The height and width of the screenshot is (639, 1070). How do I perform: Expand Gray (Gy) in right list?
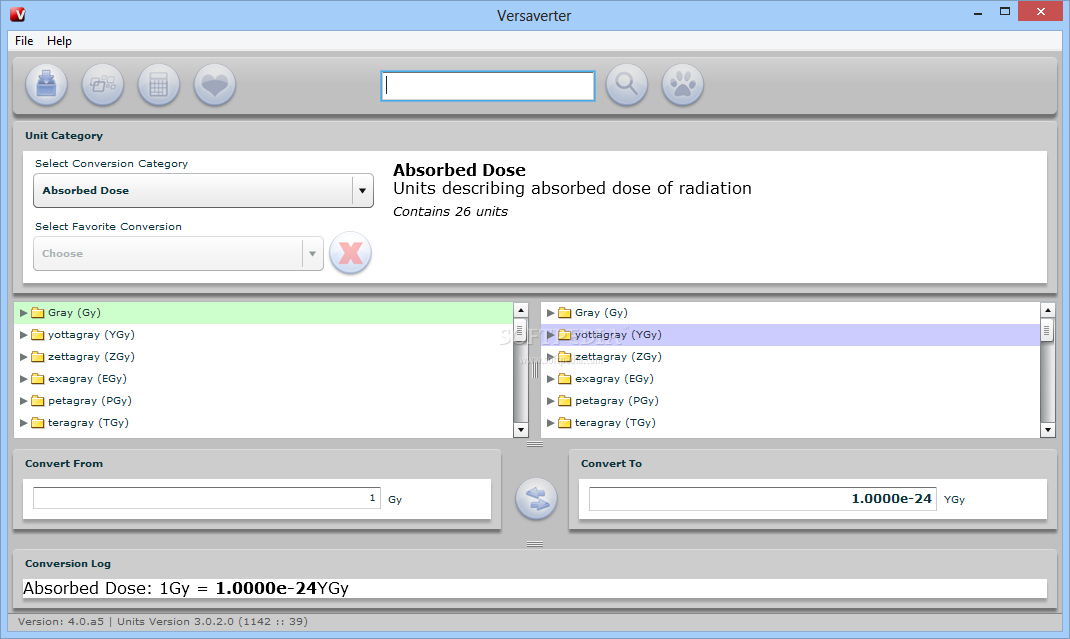[x=550, y=313]
